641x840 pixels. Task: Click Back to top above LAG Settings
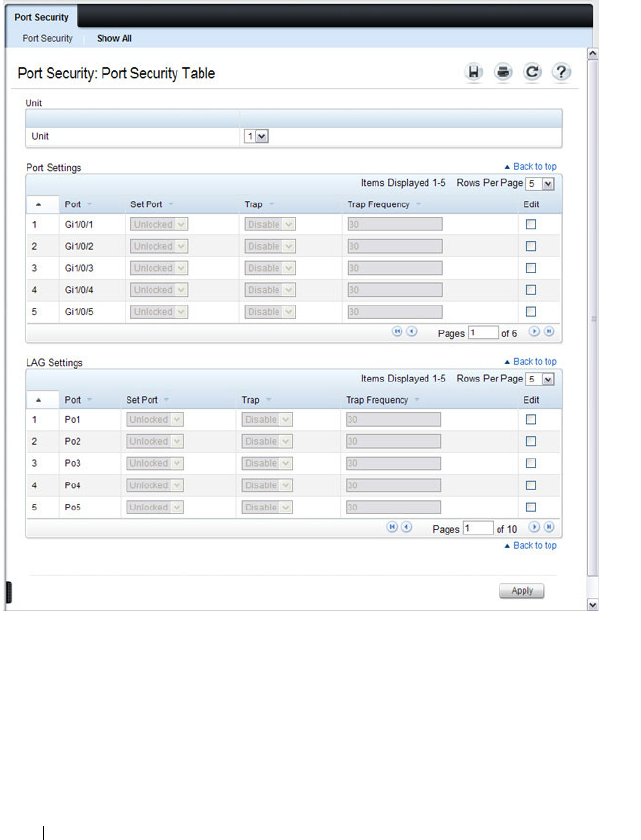pyautogui.click(x=530, y=362)
